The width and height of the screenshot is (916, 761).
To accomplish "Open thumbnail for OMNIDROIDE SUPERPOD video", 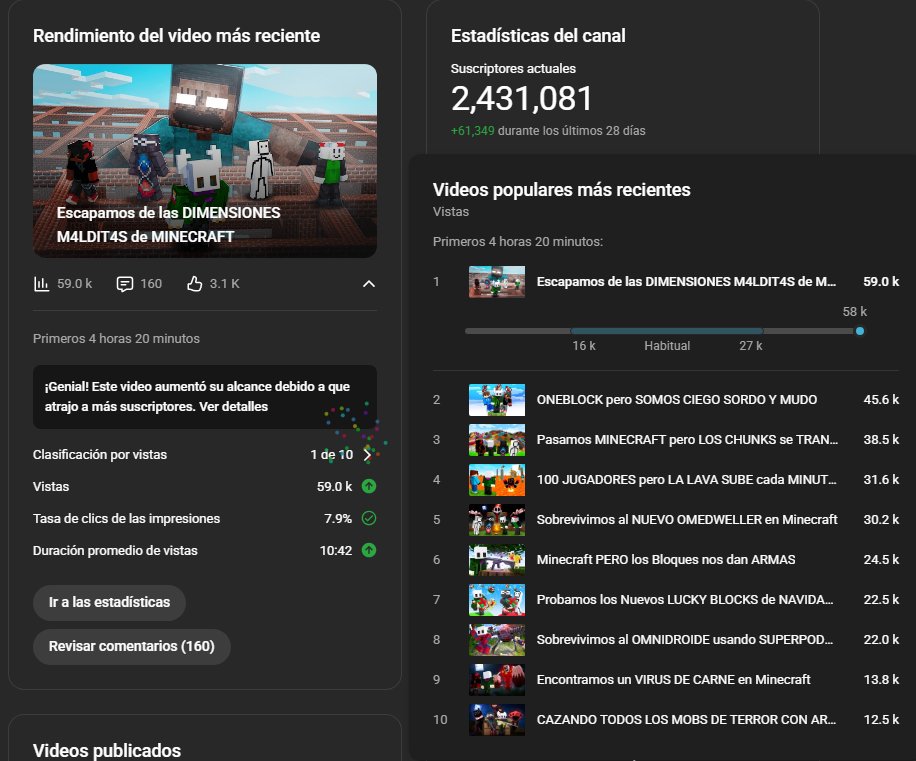I will coord(497,640).
